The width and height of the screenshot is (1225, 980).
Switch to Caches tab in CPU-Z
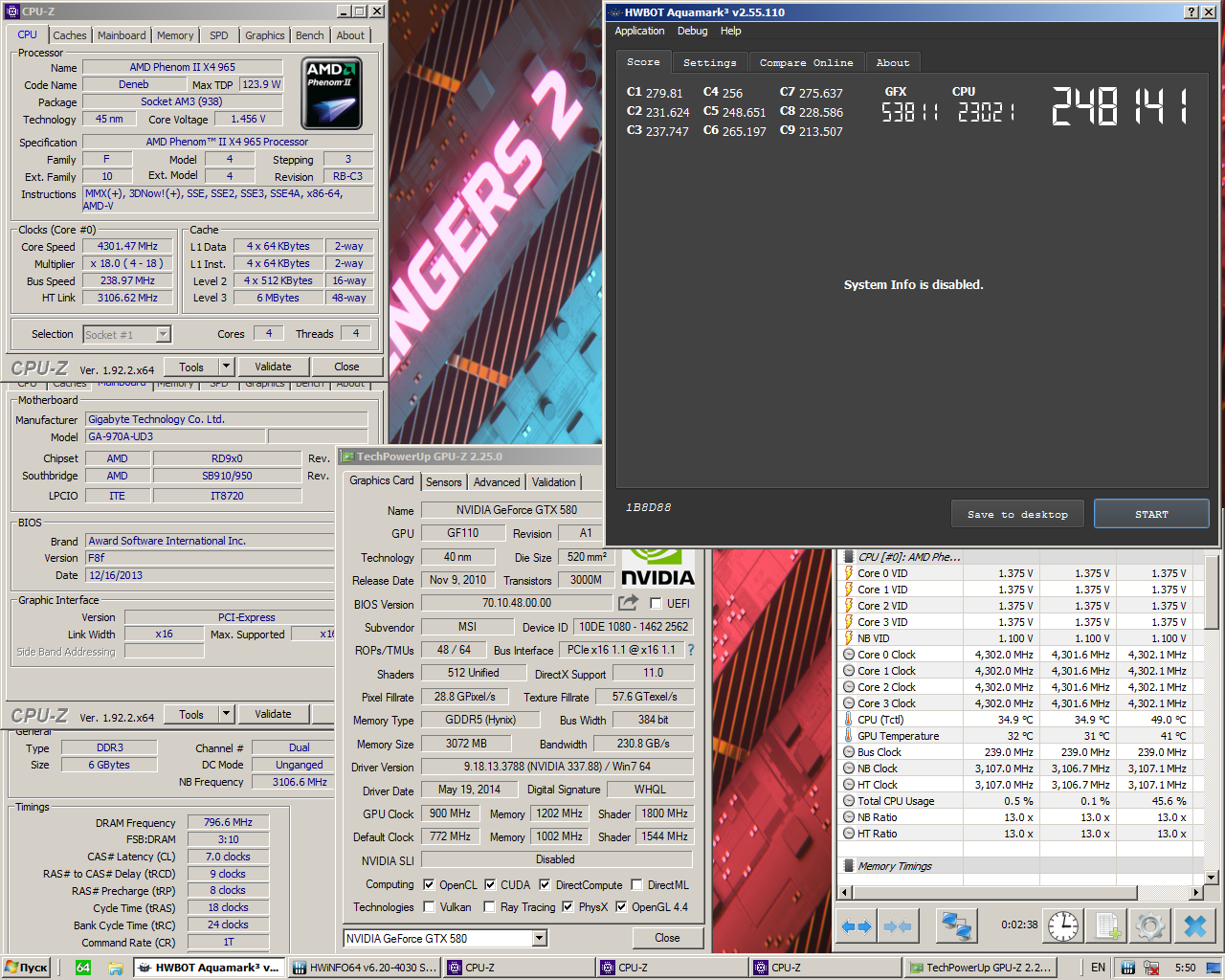[70, 35]
